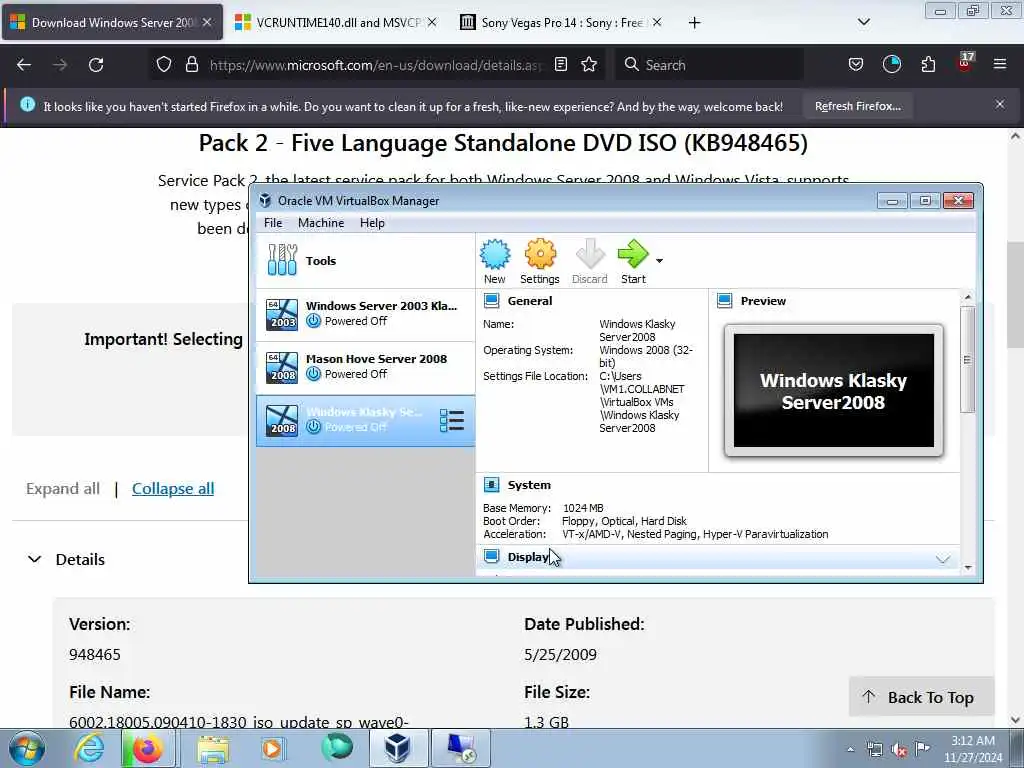Open File menu in VirtualBox Manager
The width and height of the screenshot is (1024, 768).
[273, 223]
